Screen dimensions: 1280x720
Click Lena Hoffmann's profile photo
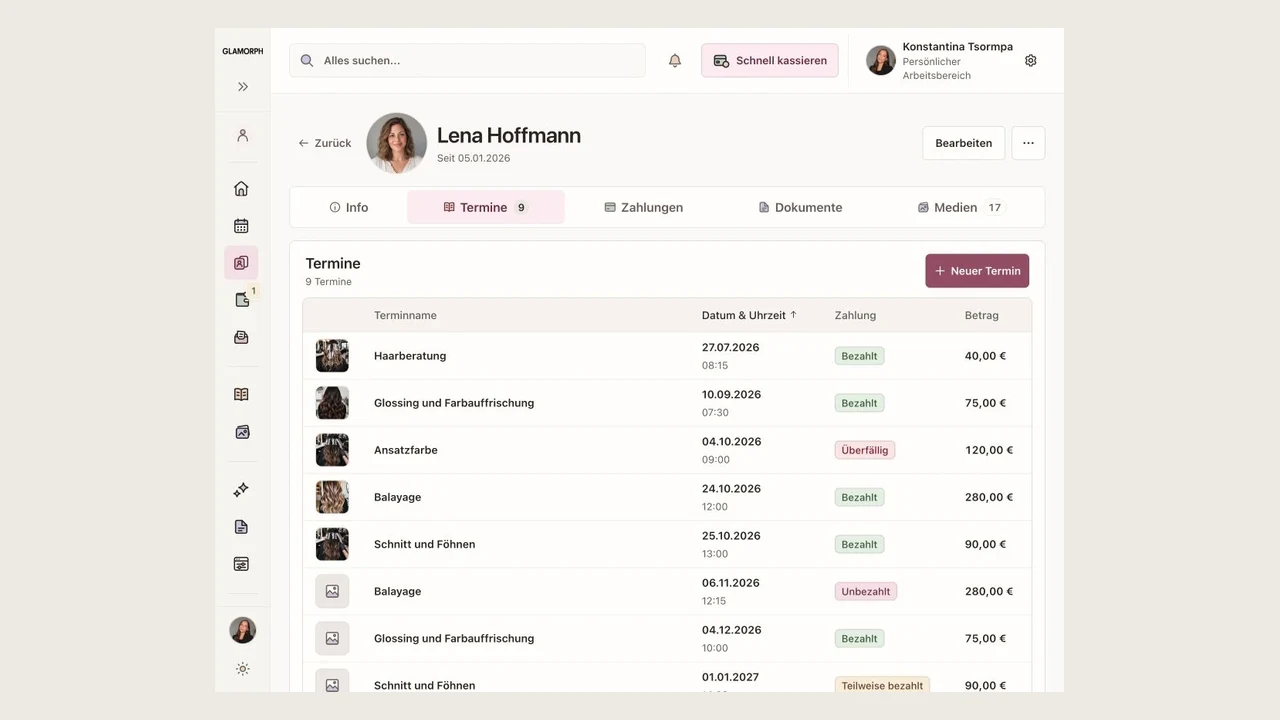point(397,143)
